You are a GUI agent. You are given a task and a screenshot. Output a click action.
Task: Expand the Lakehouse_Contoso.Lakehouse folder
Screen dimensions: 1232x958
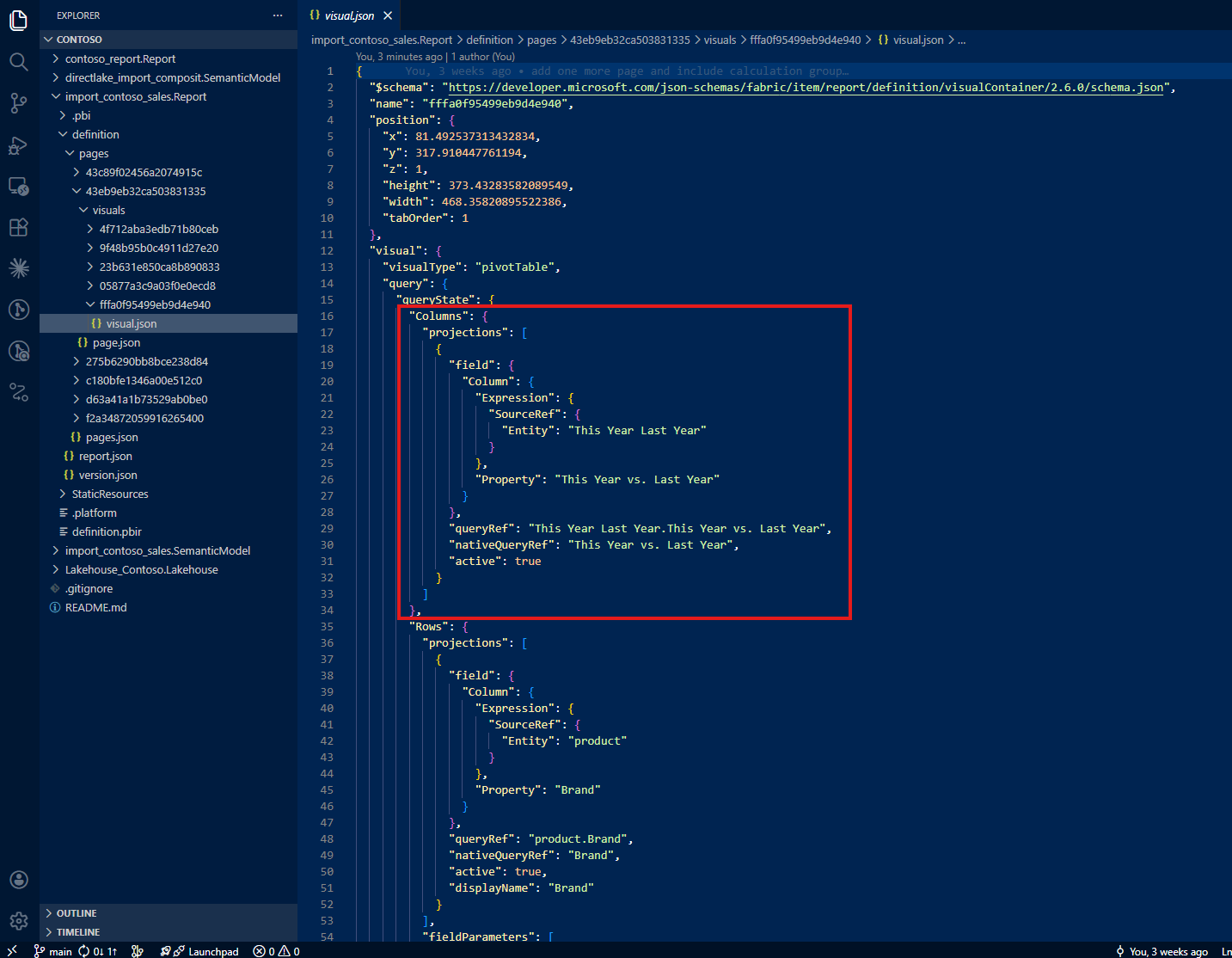click(168, 569)
